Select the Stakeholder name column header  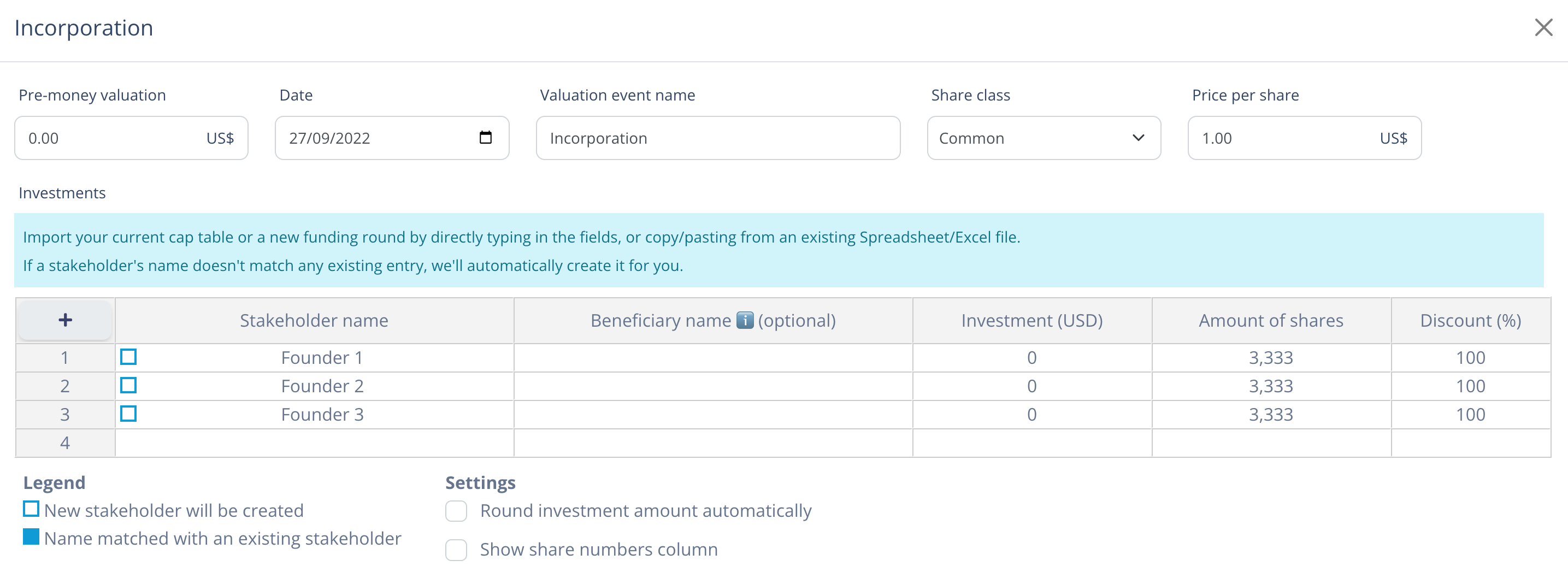click(x=314, y=321)
